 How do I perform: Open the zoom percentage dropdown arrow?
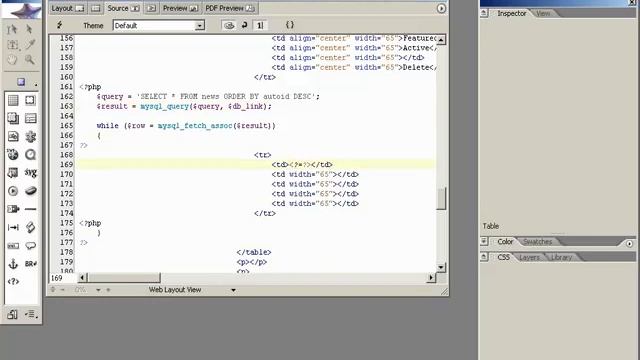pos(98,290)
